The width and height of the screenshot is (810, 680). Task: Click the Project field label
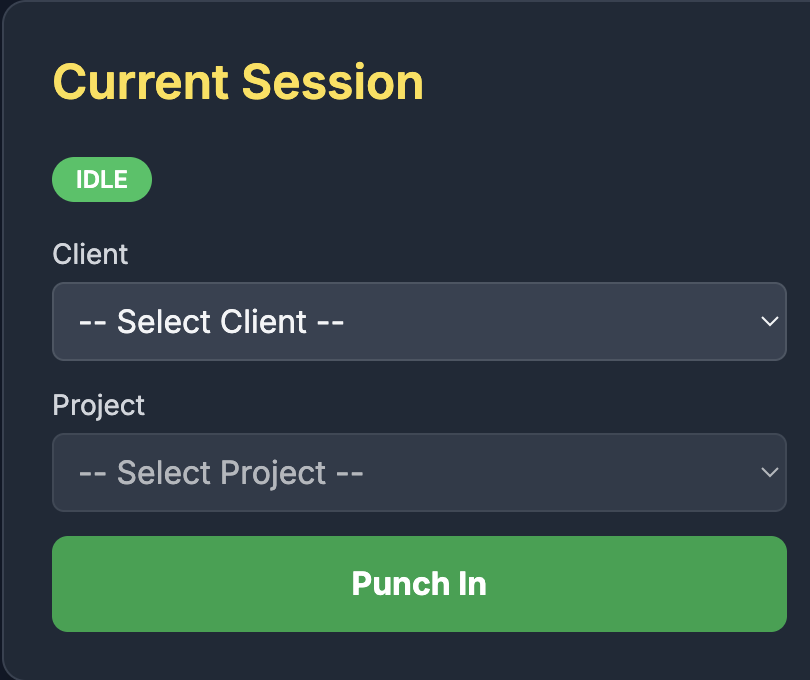coord(98,405)
